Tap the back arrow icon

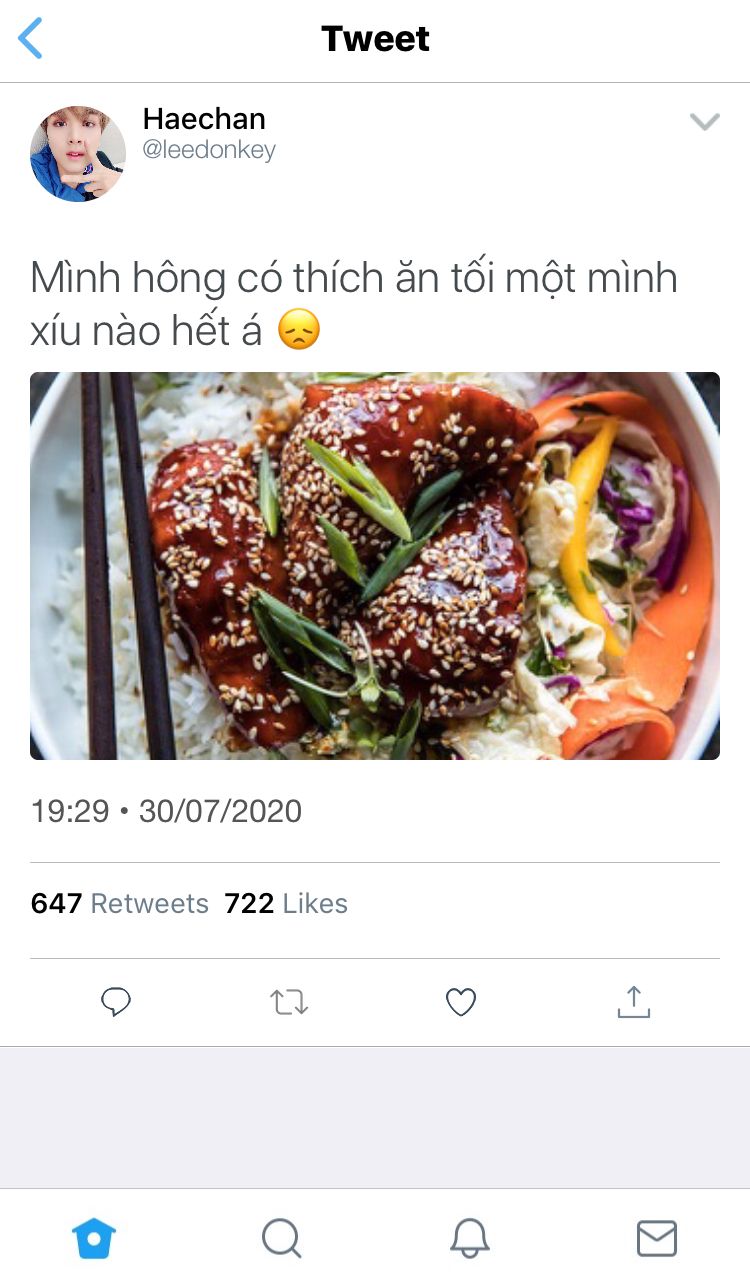[31, 39]
